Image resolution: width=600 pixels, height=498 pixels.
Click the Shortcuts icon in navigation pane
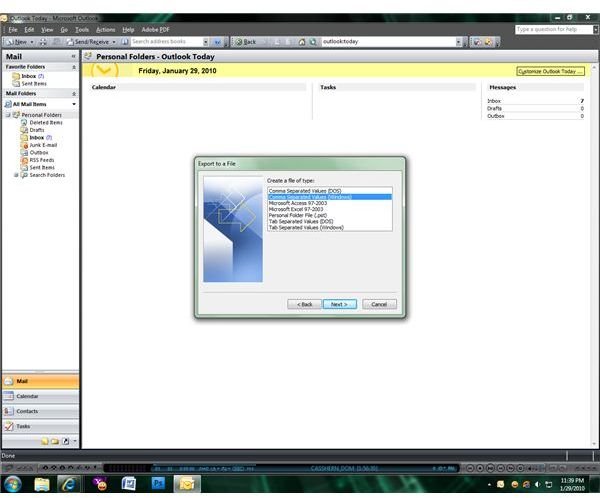click(65, 441)
